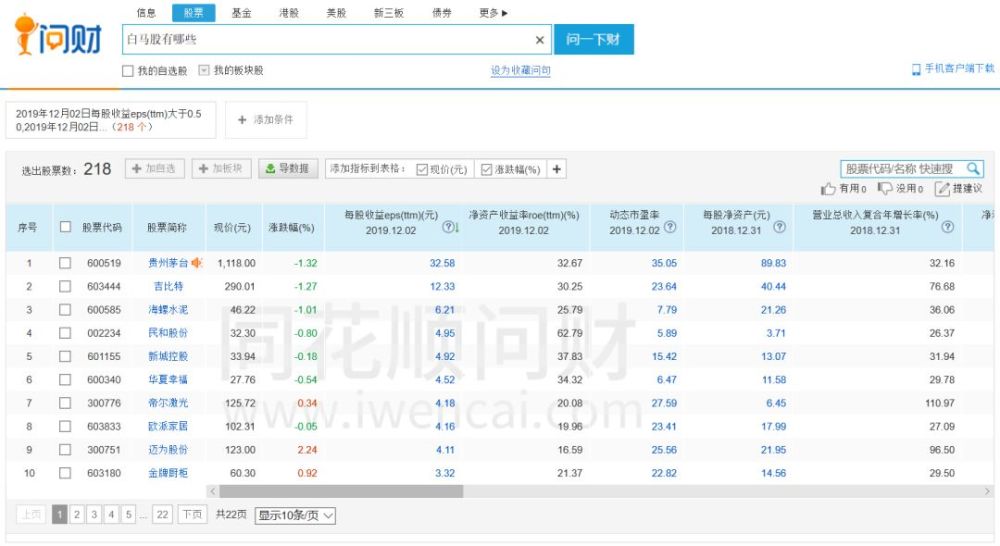This screenshot has height=546, width=1000.
Task: Click the help icon in 动态市盈率 header
Action: [670, 226]
